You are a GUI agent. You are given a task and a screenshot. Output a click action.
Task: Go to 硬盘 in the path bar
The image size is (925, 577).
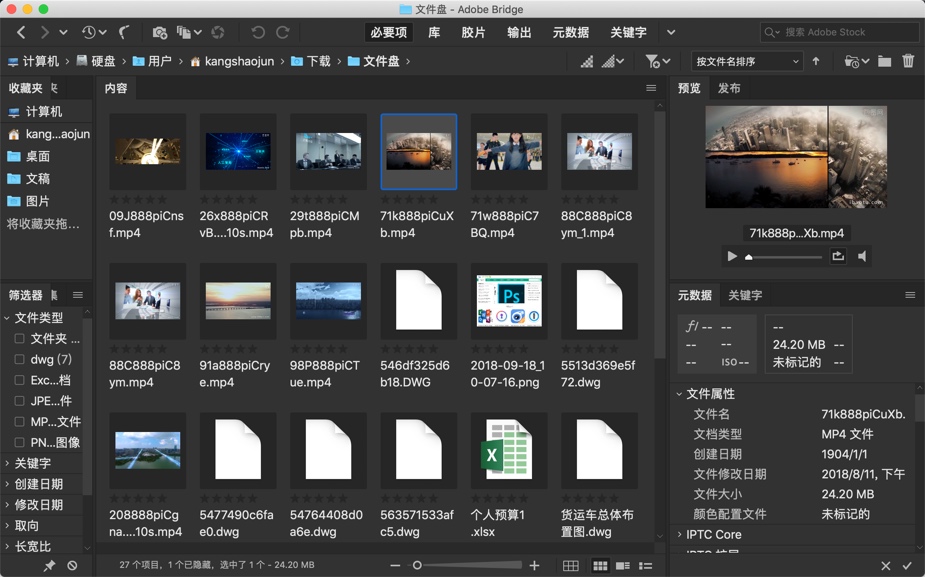96,61
